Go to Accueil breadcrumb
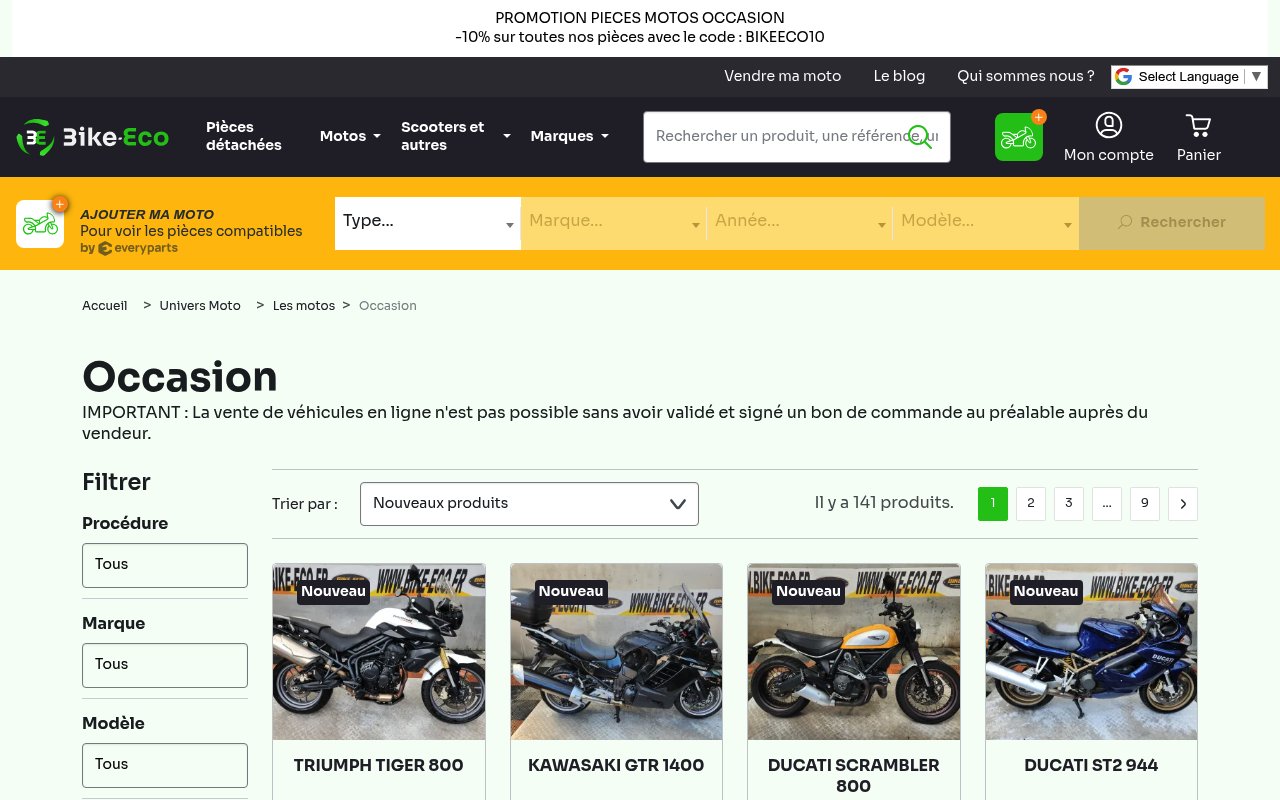The image size is (1280, 800). coord(105,306)
